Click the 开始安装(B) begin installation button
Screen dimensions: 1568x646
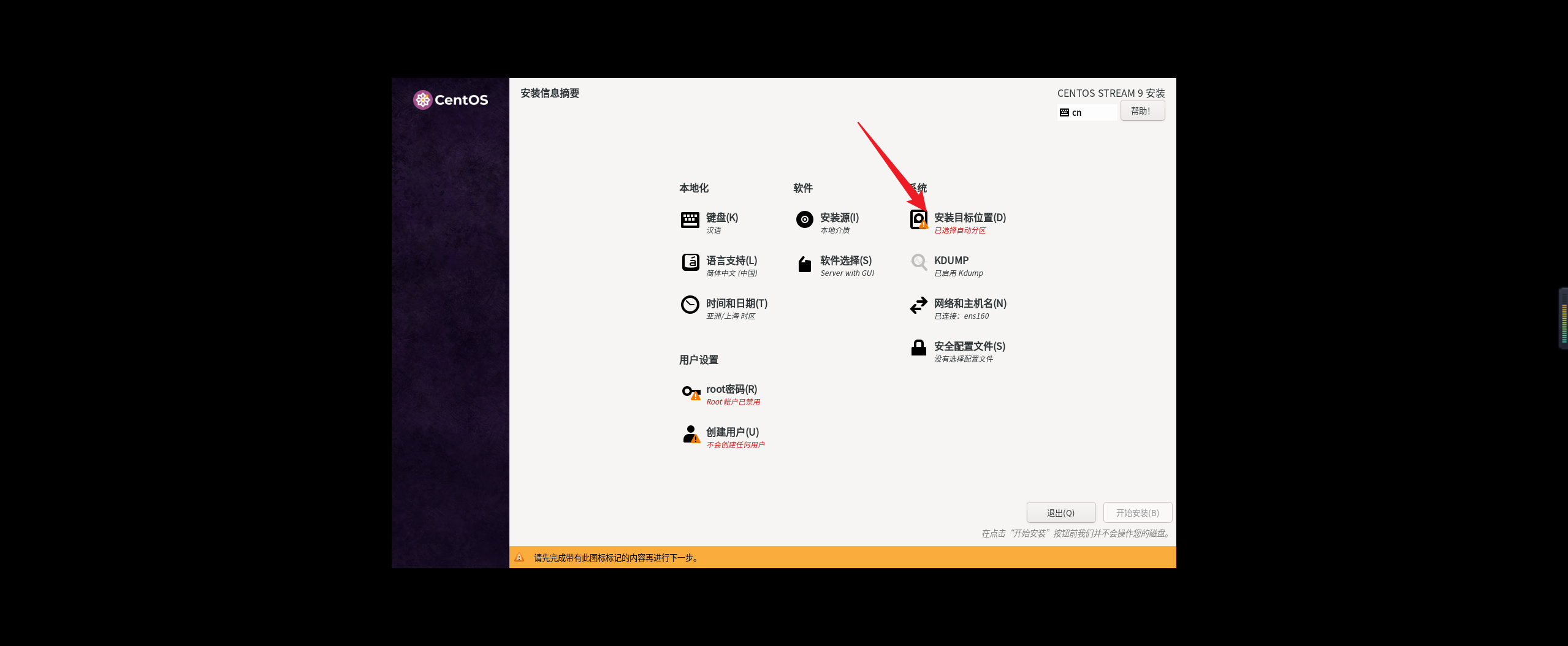pos(1138,513)
